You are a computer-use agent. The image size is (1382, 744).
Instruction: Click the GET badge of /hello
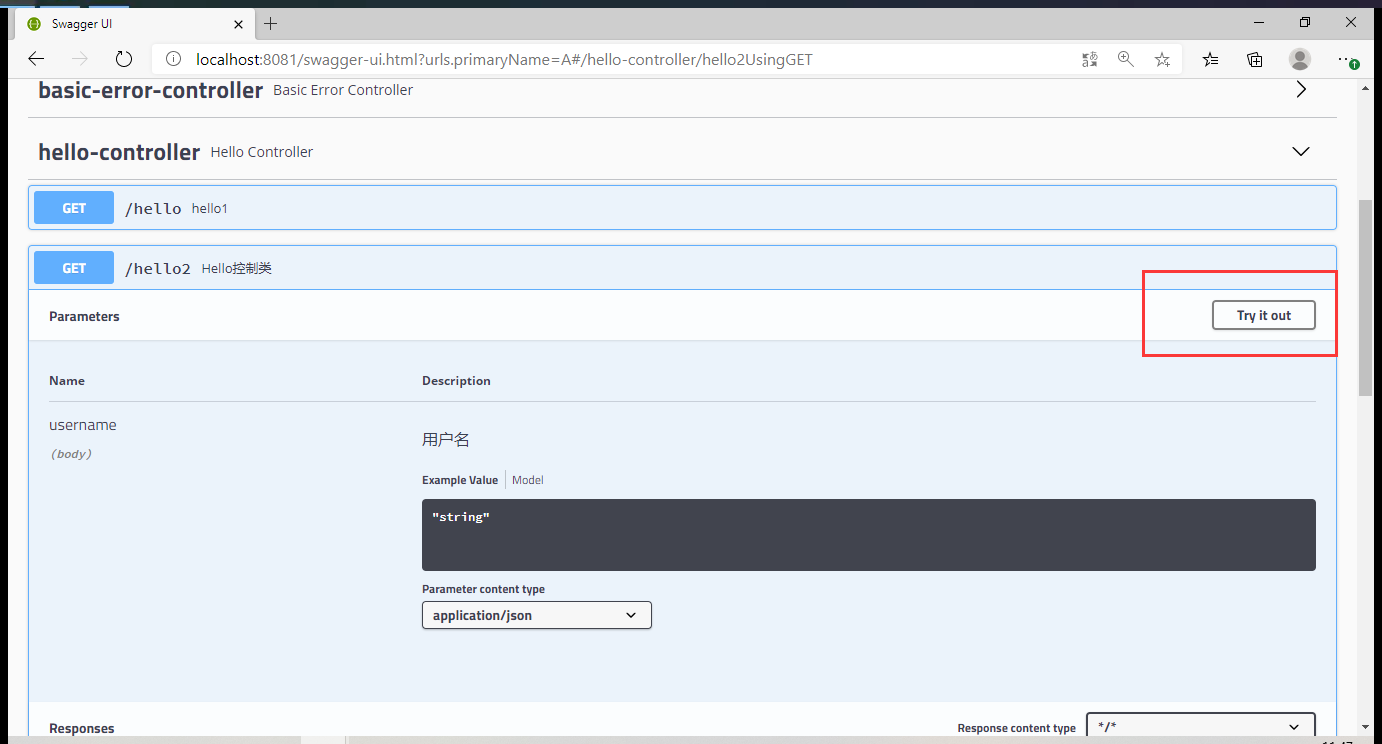click(x=74, y=208)
